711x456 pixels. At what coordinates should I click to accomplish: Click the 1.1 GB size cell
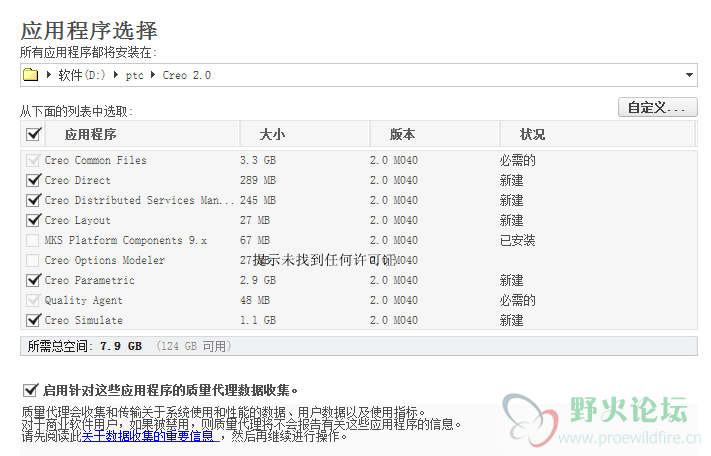tap(258, 320)
